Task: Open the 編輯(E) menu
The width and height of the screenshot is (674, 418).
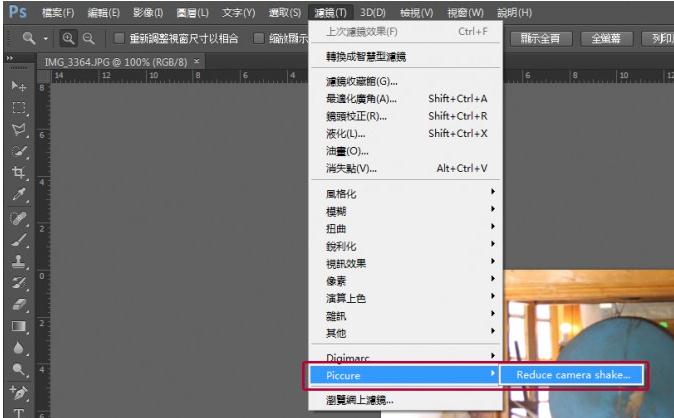Action: click(104, 13)
